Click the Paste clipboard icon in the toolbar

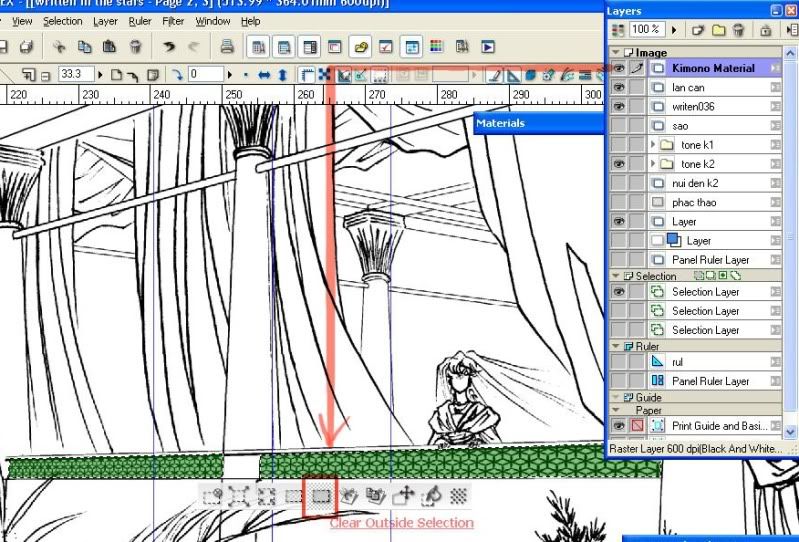[109, 47]
